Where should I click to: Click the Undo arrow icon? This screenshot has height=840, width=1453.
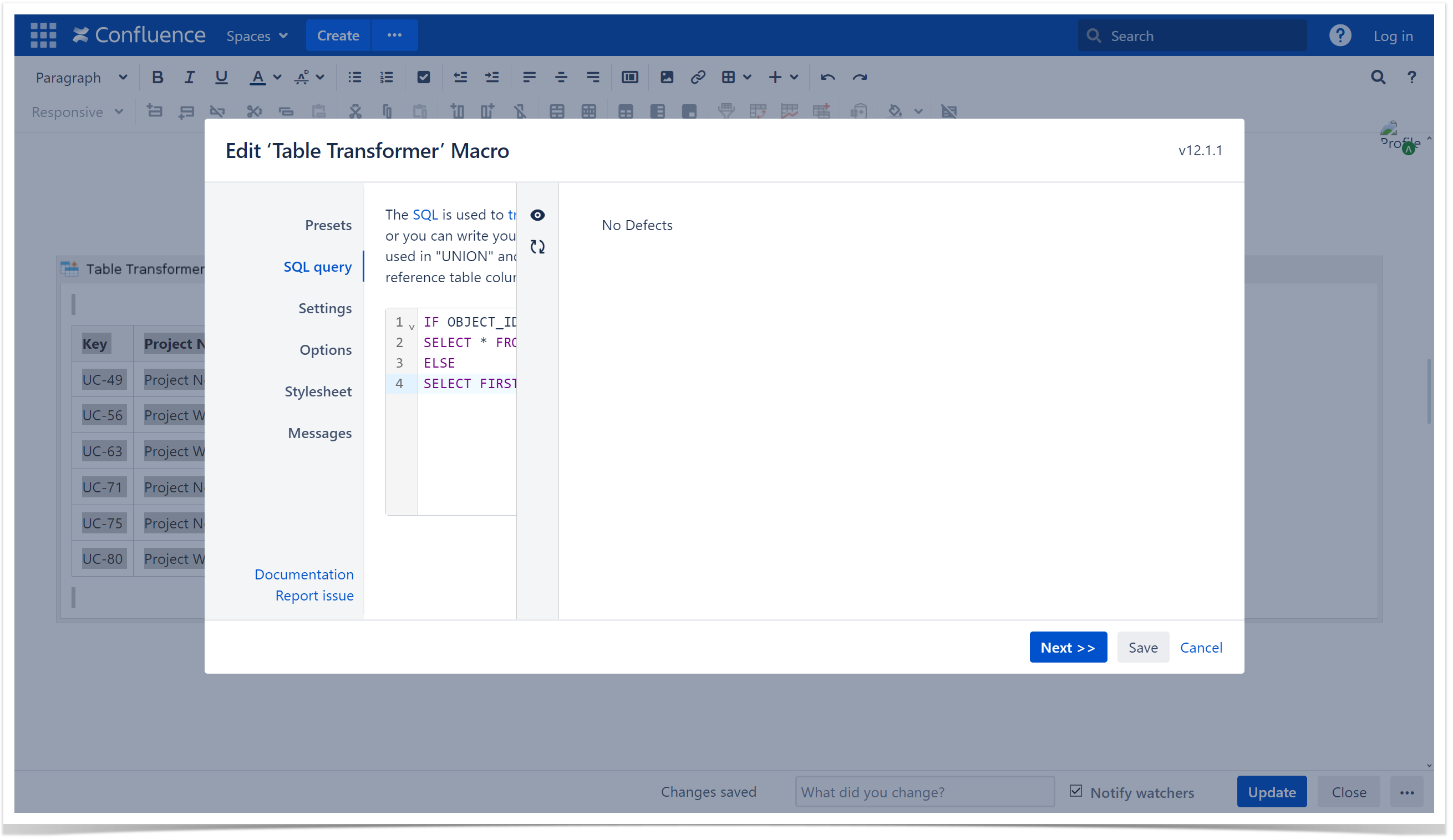pos(827,77)
